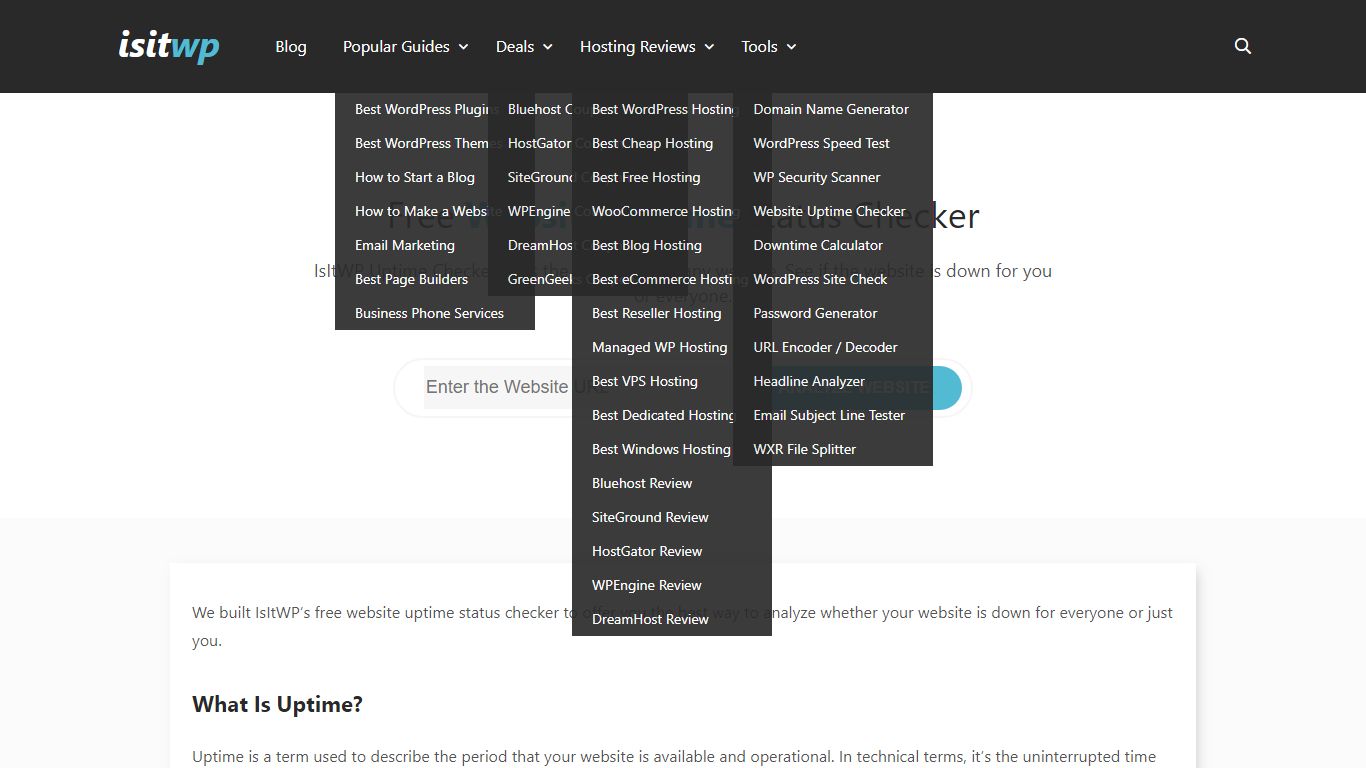
Task: Open Best VPS Hosting
Action: tap(645, 381)
